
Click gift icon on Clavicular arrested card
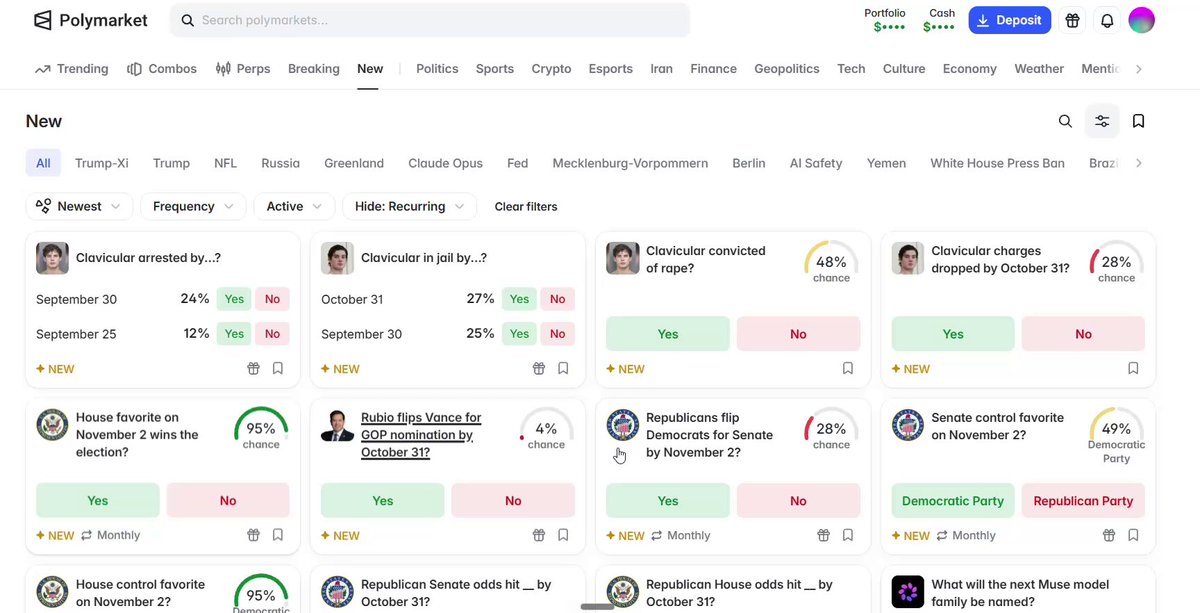tap(254, 368)
